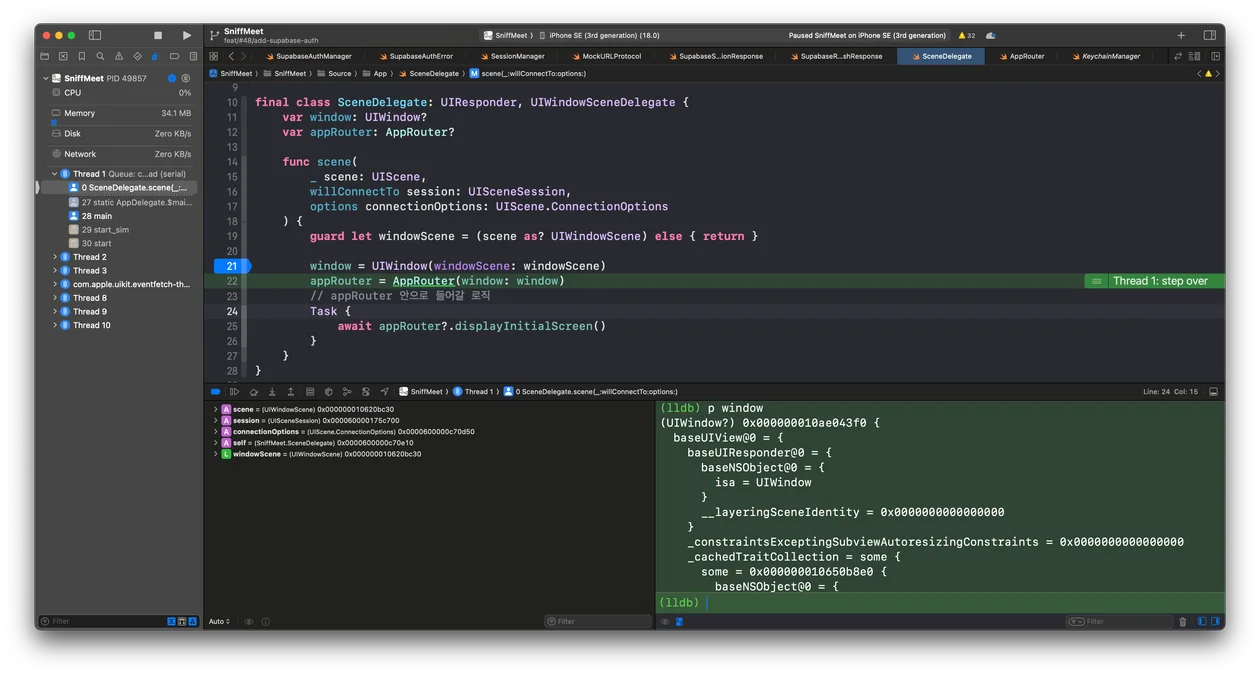Image resolution: width=1260 pixels, height=676 pixels.
Task: Click the App folder breadcrumb
Action: pyautogui.click(x=375, y=74)
